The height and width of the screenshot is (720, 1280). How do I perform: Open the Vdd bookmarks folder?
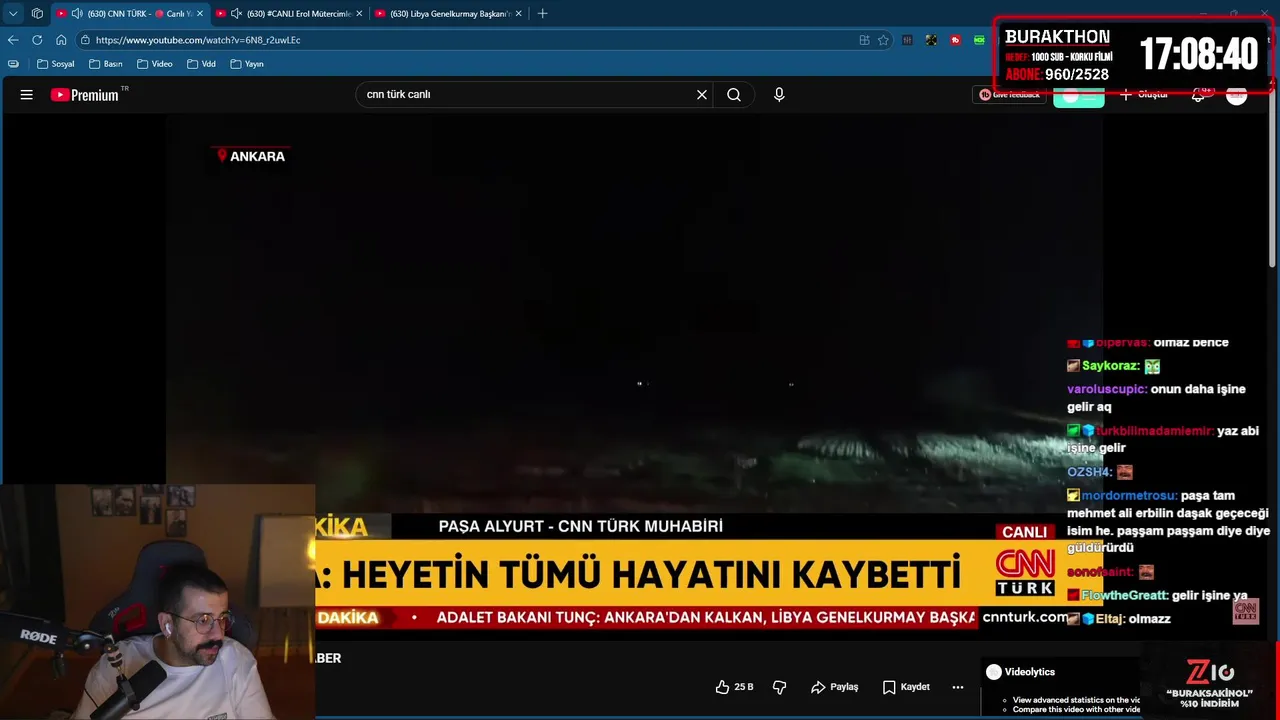tap(201, 64)
